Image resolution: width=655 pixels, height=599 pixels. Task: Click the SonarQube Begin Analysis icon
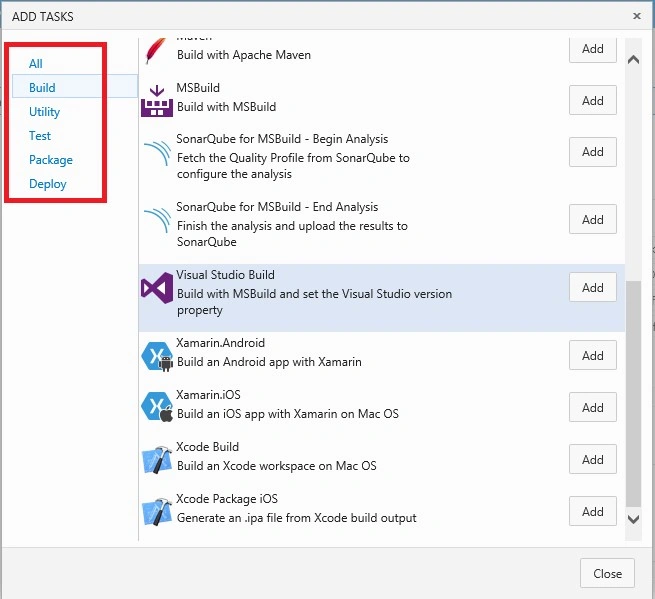click(x=157, y=153)
